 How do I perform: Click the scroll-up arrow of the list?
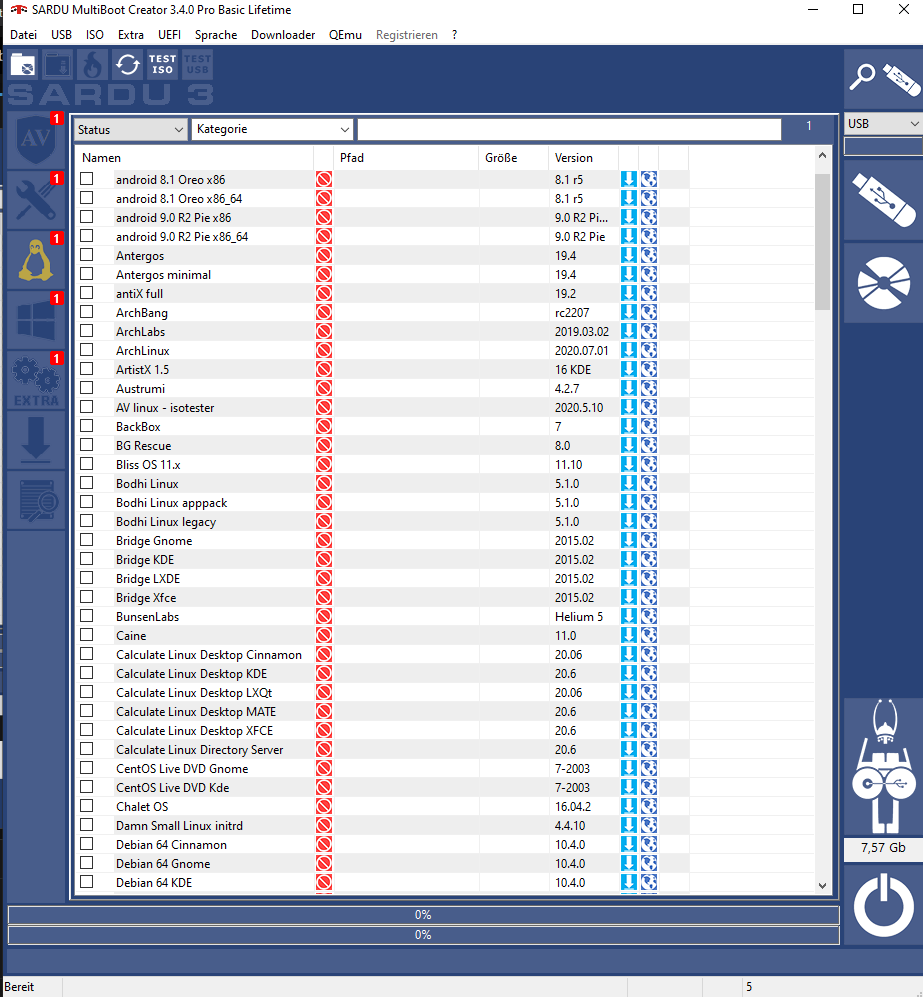[823, 155]
